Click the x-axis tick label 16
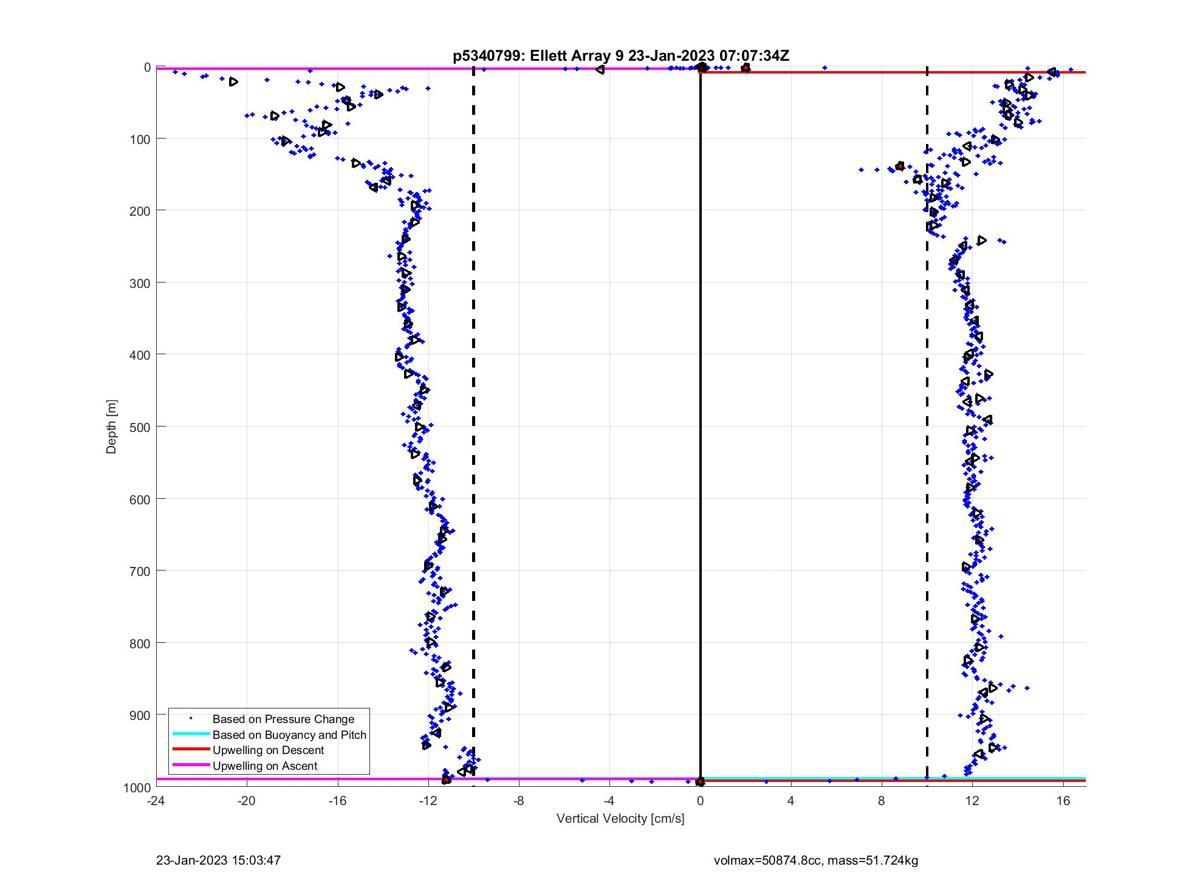Image resolution: width=1200 pixels, height=885 pixels. [1063, 801]
